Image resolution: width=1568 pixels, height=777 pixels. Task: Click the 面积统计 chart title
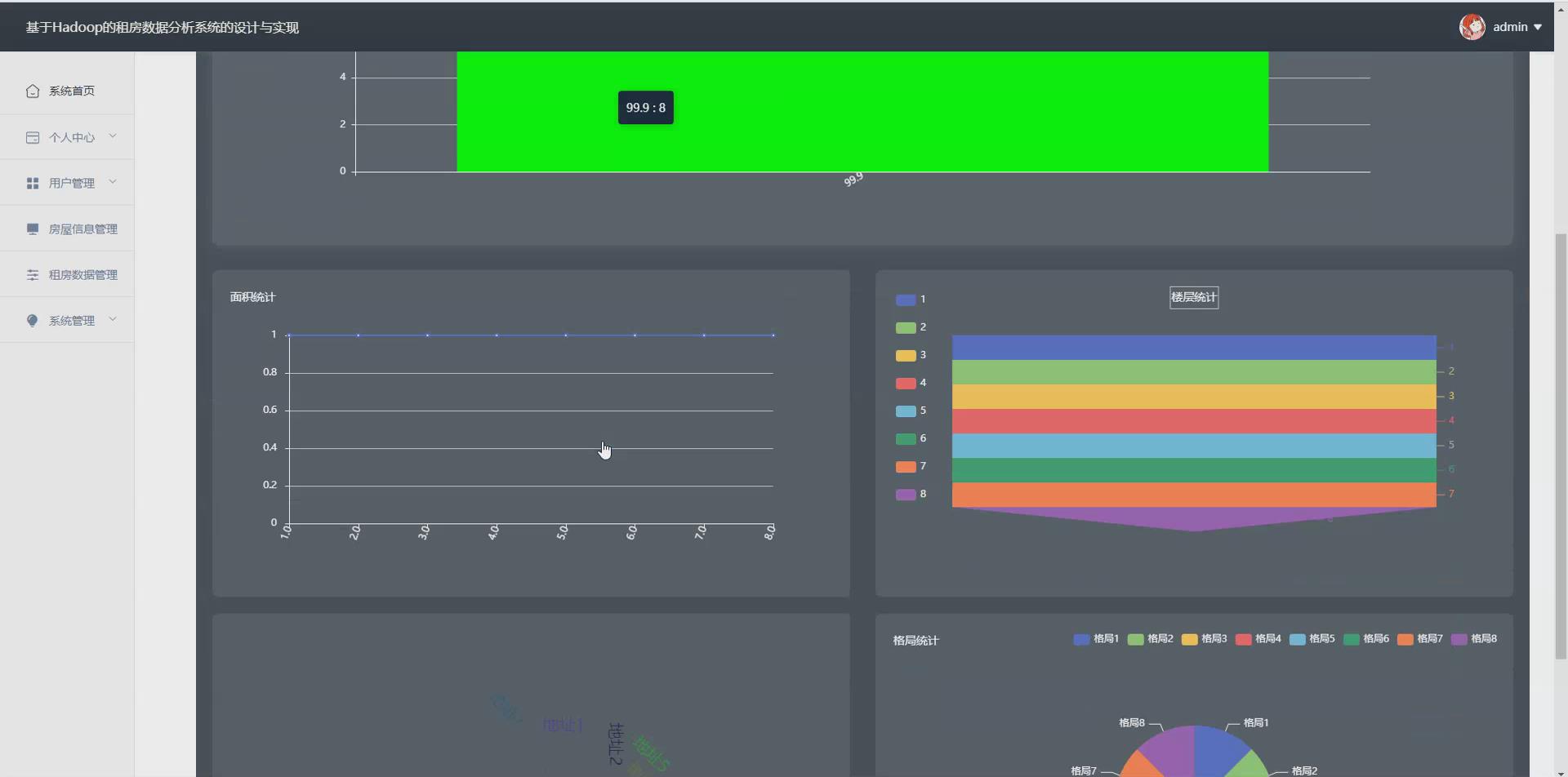pos(252,297)
